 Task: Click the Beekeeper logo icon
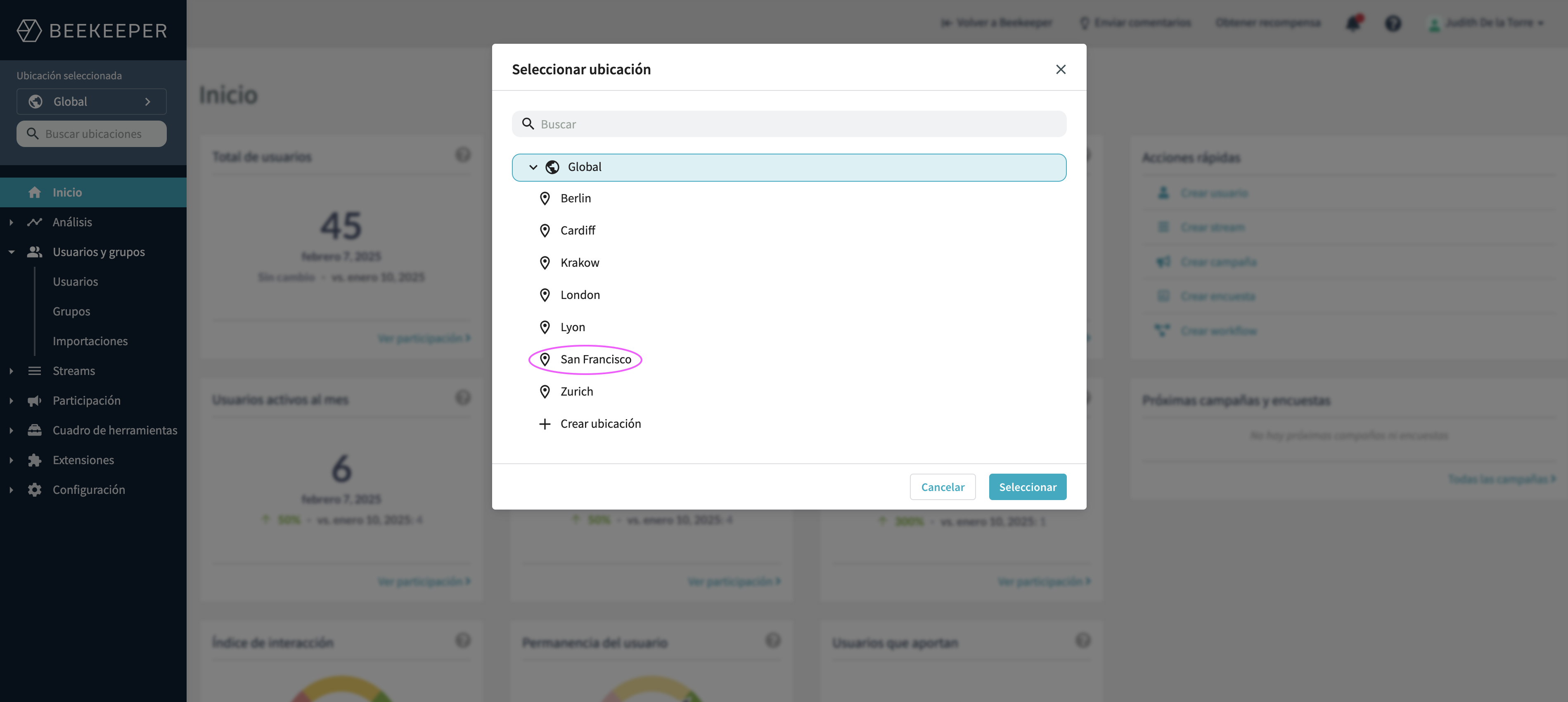(28, 31)
